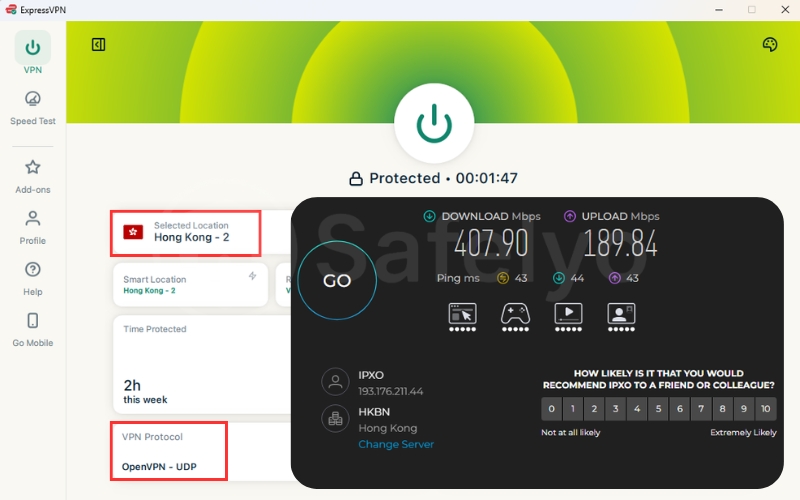Viewport: 800px width, 500px height.
Task: Open the theme palette icon
Action: pos(770,44)
